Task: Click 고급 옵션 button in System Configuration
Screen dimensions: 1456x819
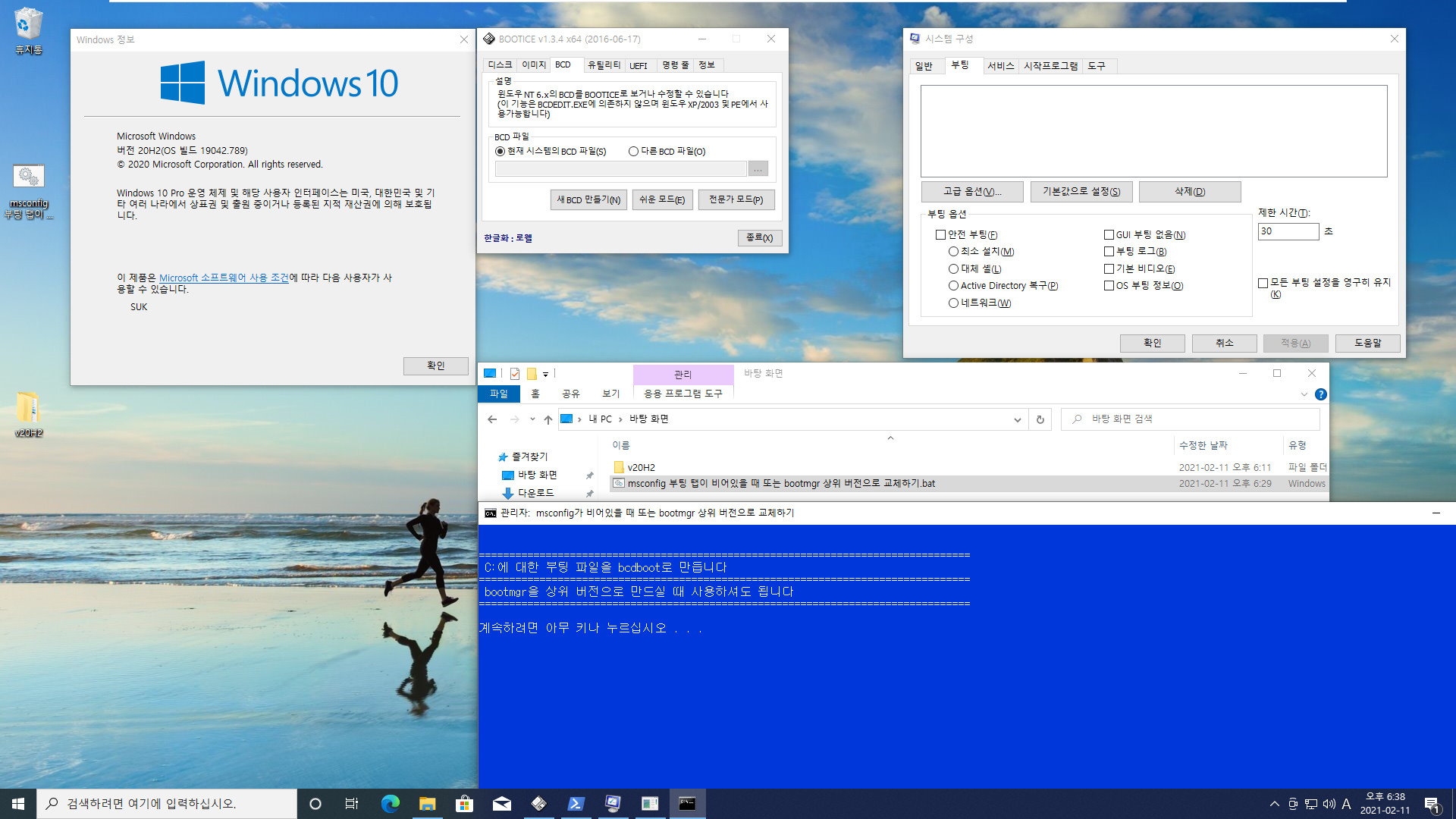Action: point(972,192)
